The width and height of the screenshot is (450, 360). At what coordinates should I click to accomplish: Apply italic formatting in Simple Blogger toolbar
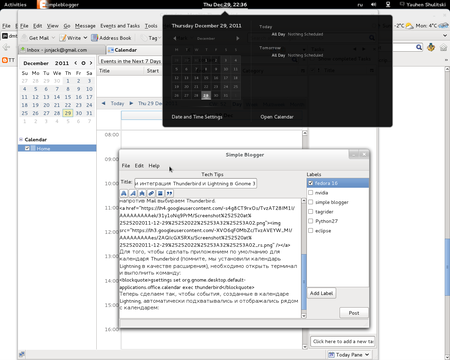click(133, 193)
